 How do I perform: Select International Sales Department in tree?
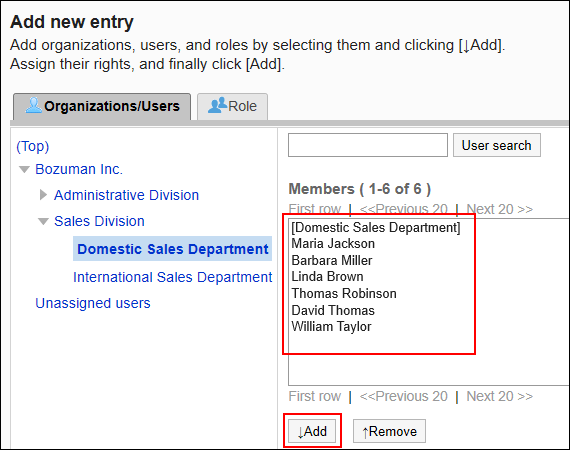click(x=172, y=277)
